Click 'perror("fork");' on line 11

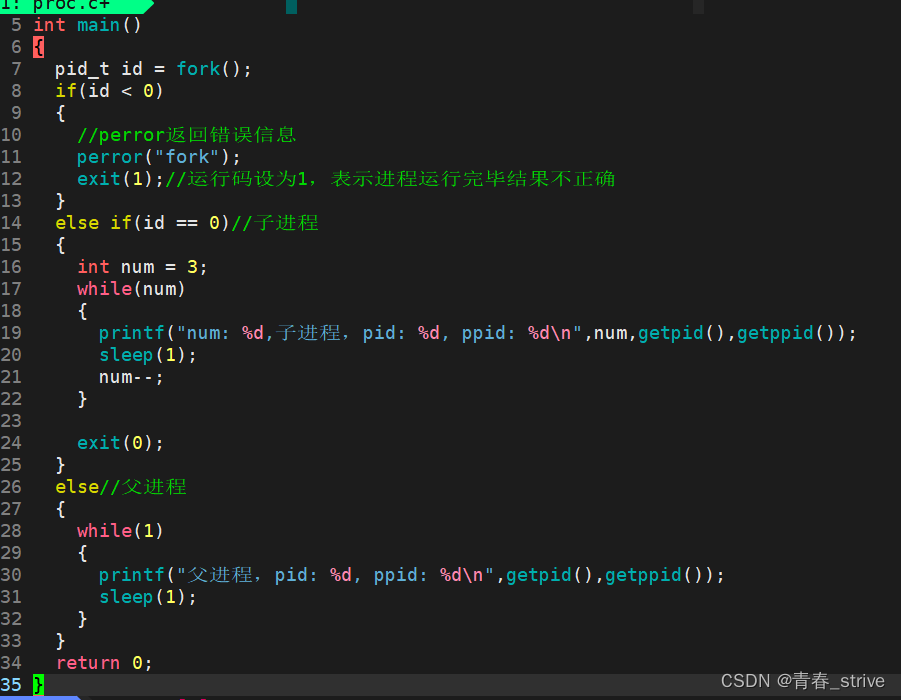[159, 157]
